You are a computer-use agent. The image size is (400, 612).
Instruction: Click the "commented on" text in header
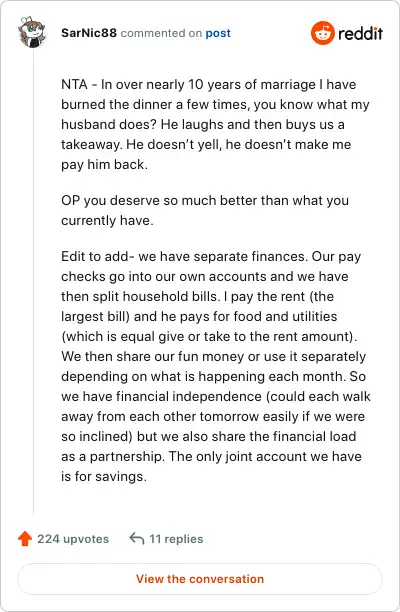coord(161,33)
